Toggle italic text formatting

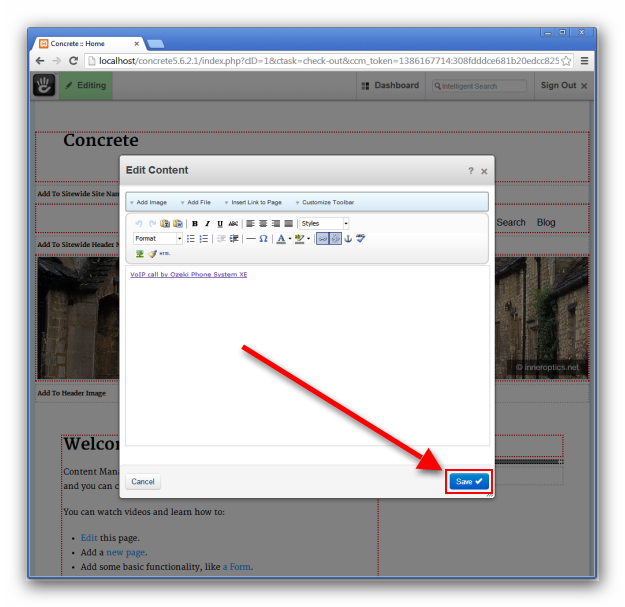[207, 223]
